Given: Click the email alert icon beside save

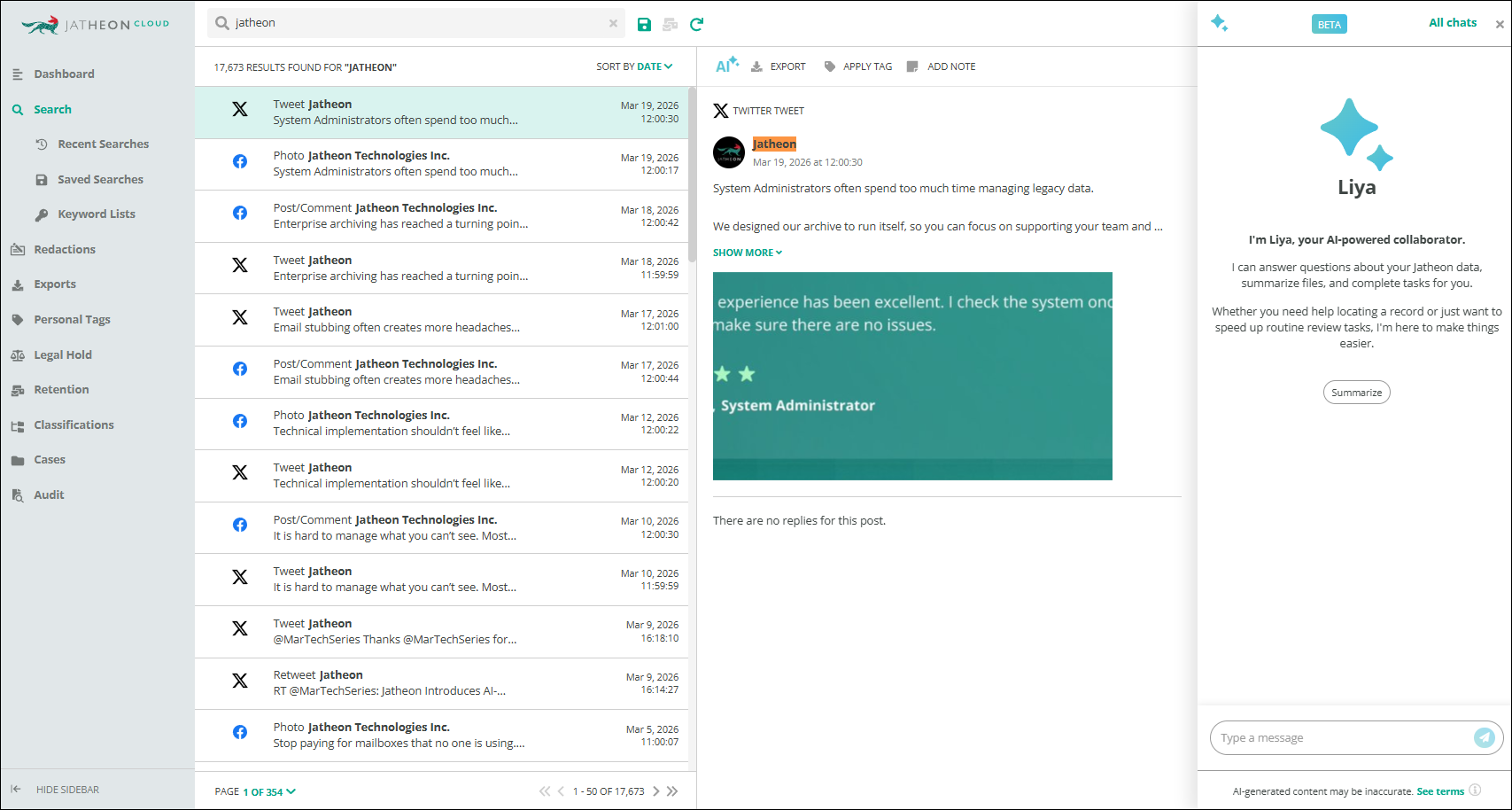Looking at the screenshot, I should pyautogui.click(x=670, y=23).
